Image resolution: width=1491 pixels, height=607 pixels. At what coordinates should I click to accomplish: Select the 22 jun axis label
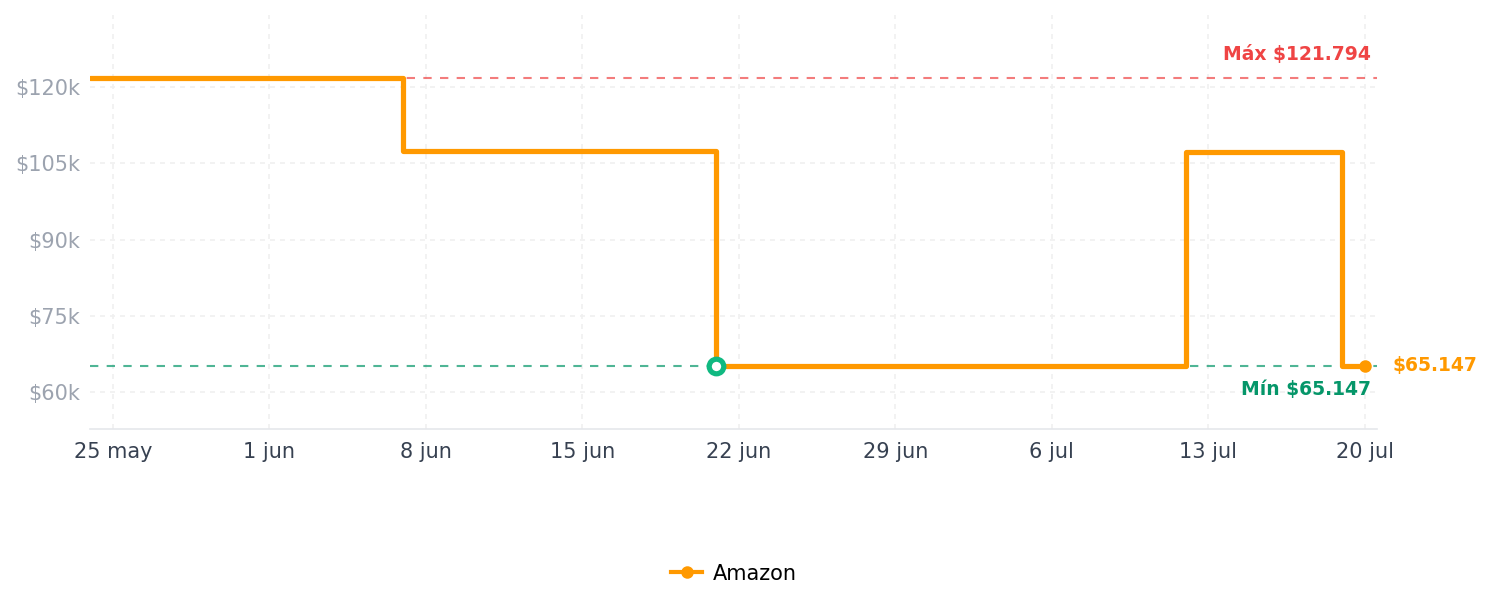(x=739, y=451)
